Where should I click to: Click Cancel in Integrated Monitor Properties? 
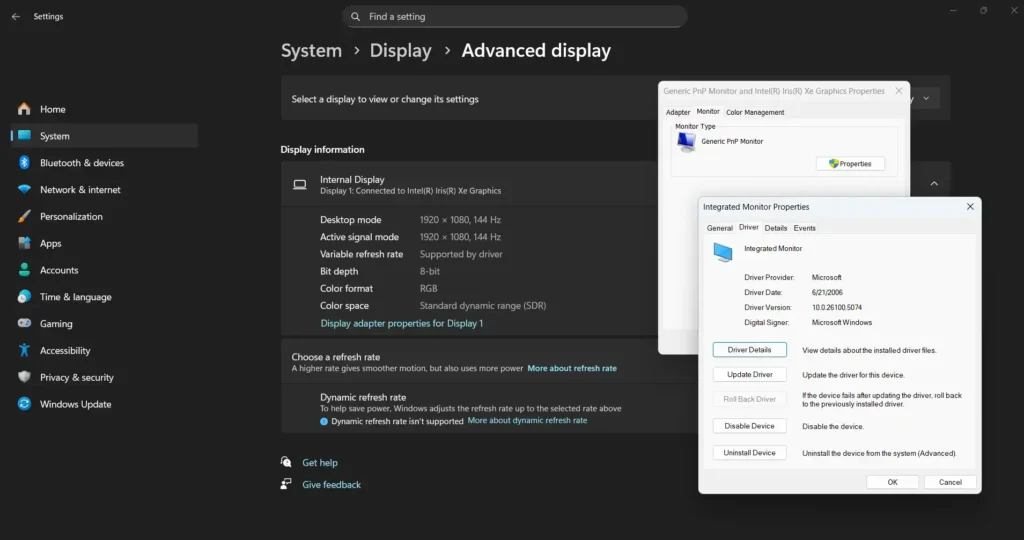click(950, 482)
